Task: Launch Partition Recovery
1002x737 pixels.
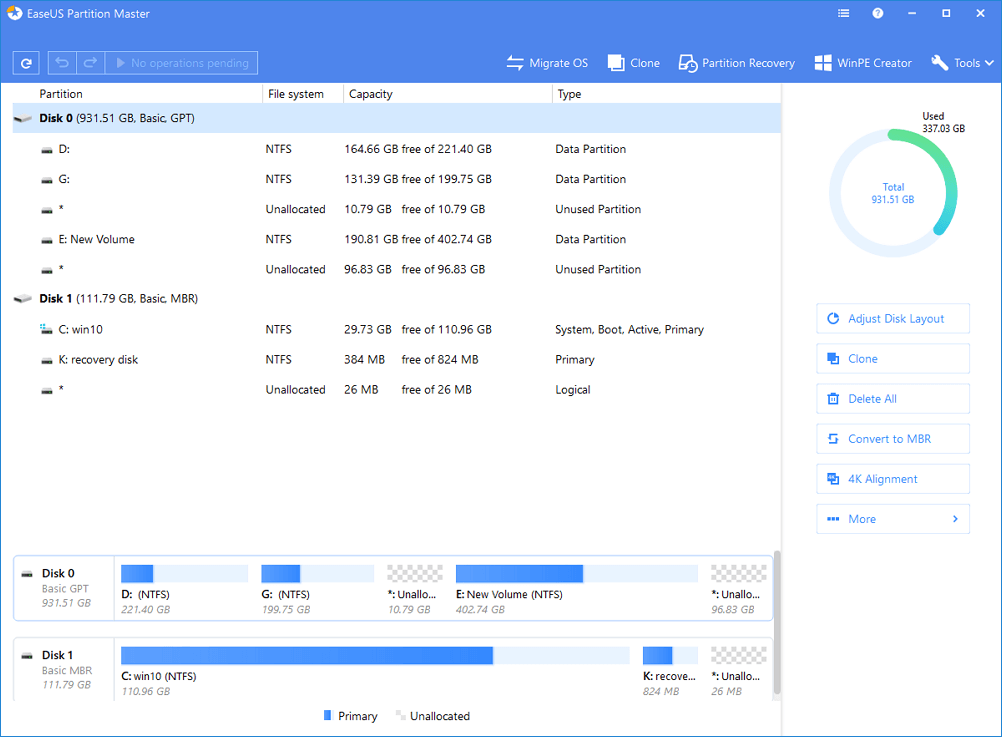Action: pyautogui.click(x=737, y=63)
